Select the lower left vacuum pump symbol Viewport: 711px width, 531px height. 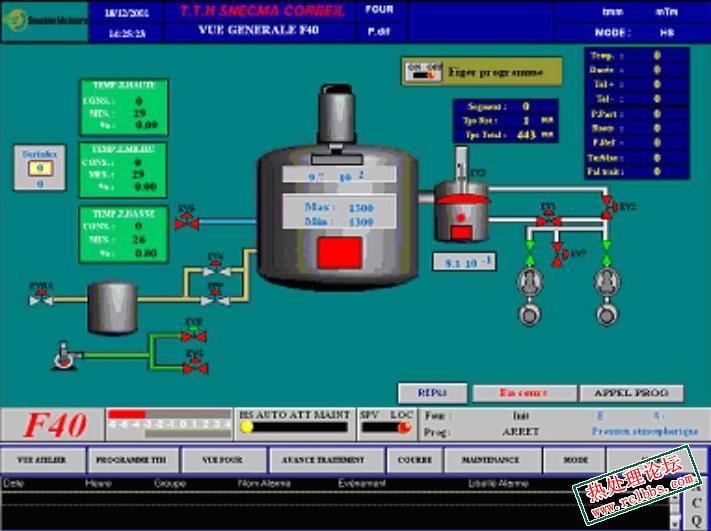pyautogui.click(x=529, y=314)
